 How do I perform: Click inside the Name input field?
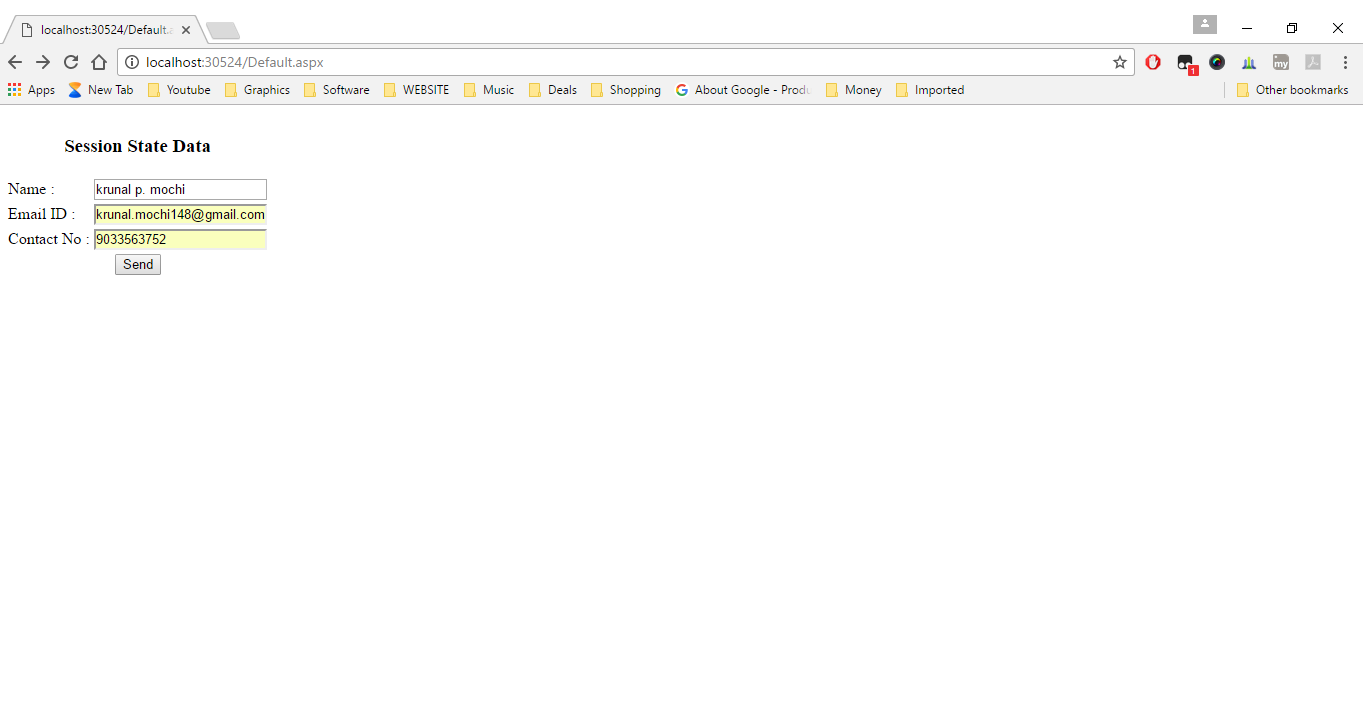180,189
